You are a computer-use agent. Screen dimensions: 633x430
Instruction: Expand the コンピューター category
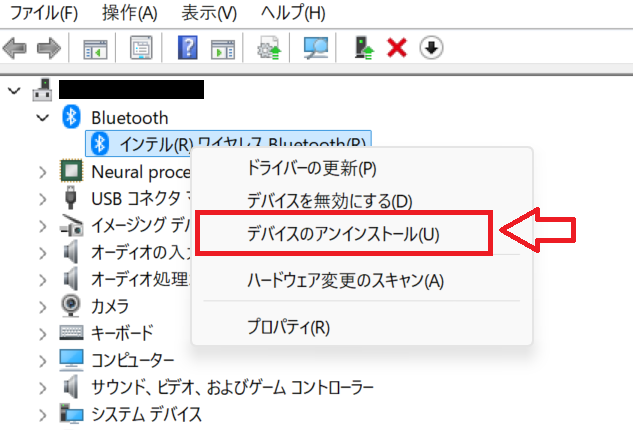(x=43, y=361)
